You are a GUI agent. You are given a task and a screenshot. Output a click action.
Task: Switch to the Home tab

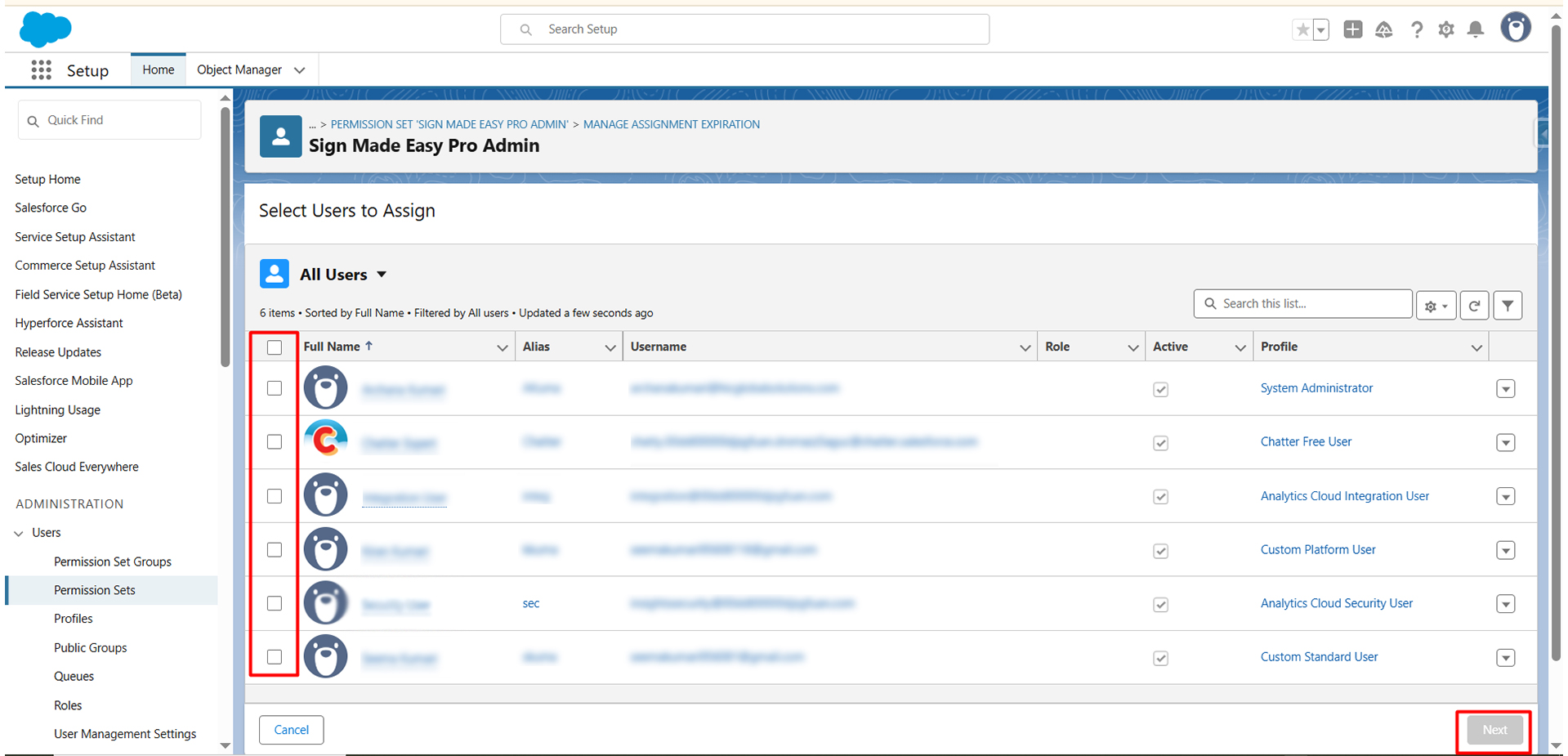[x=158, y=69]
